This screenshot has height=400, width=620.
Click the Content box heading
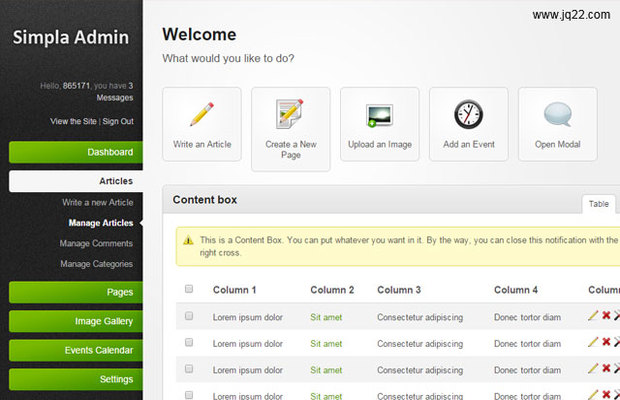click(205, 200)
